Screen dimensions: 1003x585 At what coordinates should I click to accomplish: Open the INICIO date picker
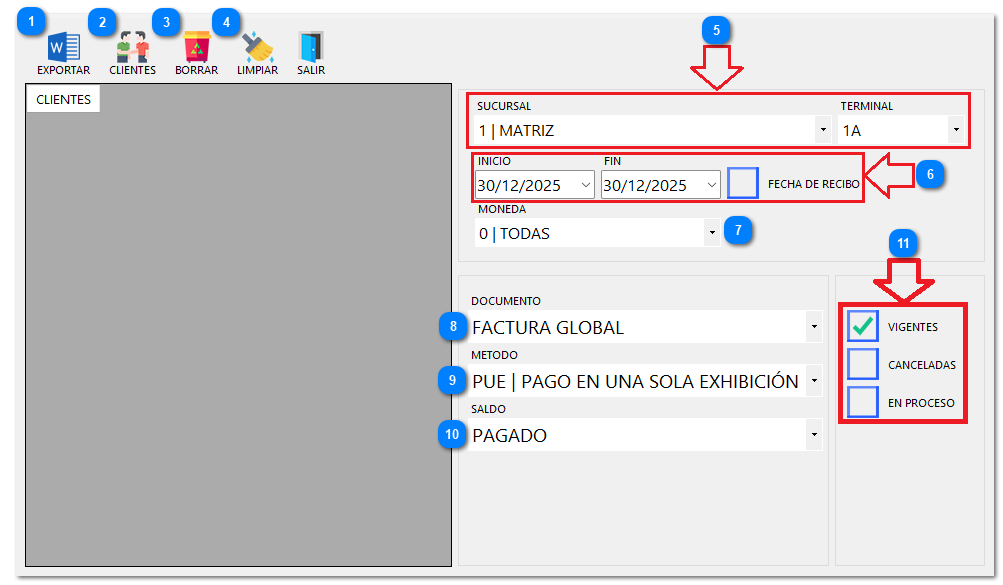[x=587, y=184]
